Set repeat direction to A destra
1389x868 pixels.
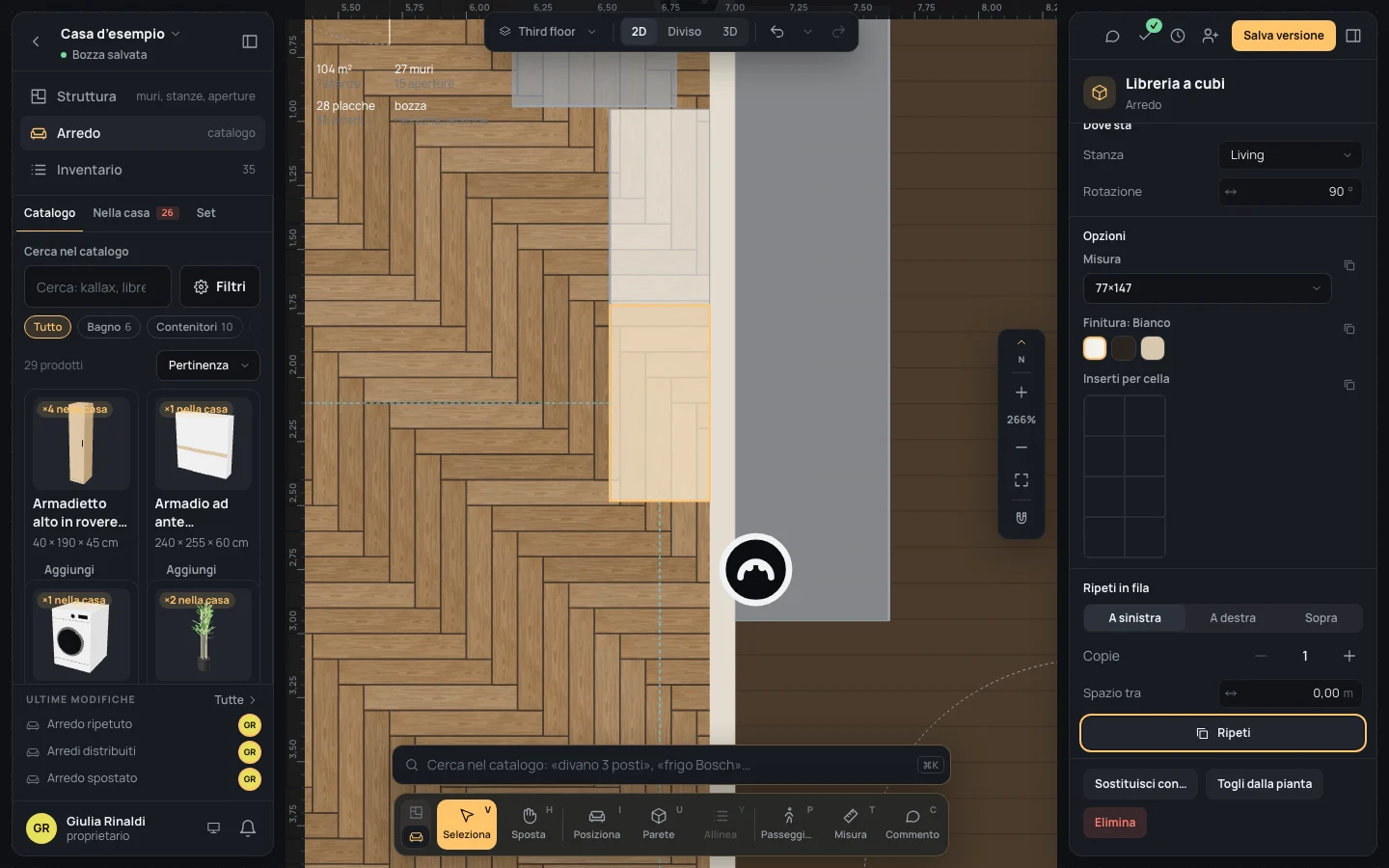point(1233,618)
